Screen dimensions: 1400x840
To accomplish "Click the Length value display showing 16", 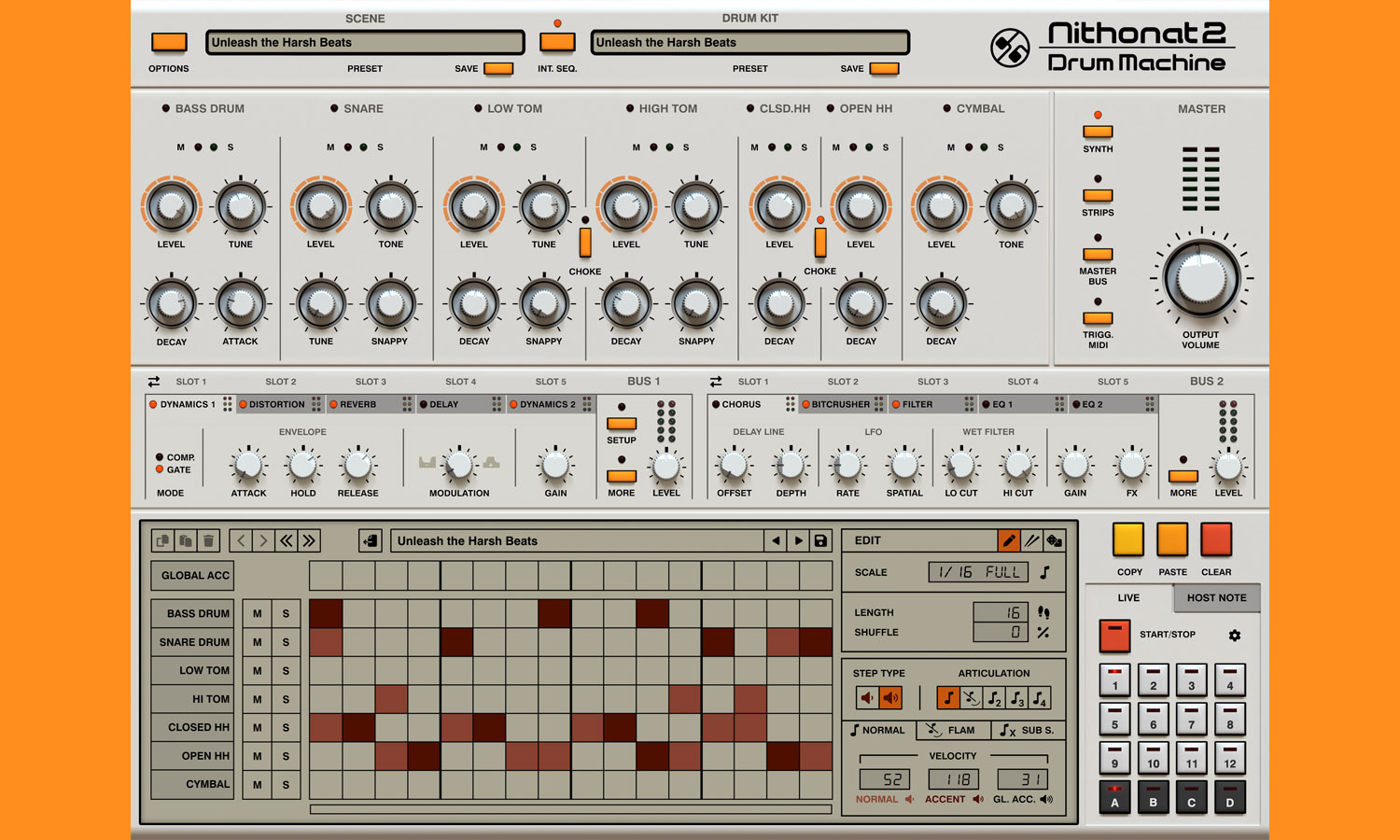I will pos(1001,612).
